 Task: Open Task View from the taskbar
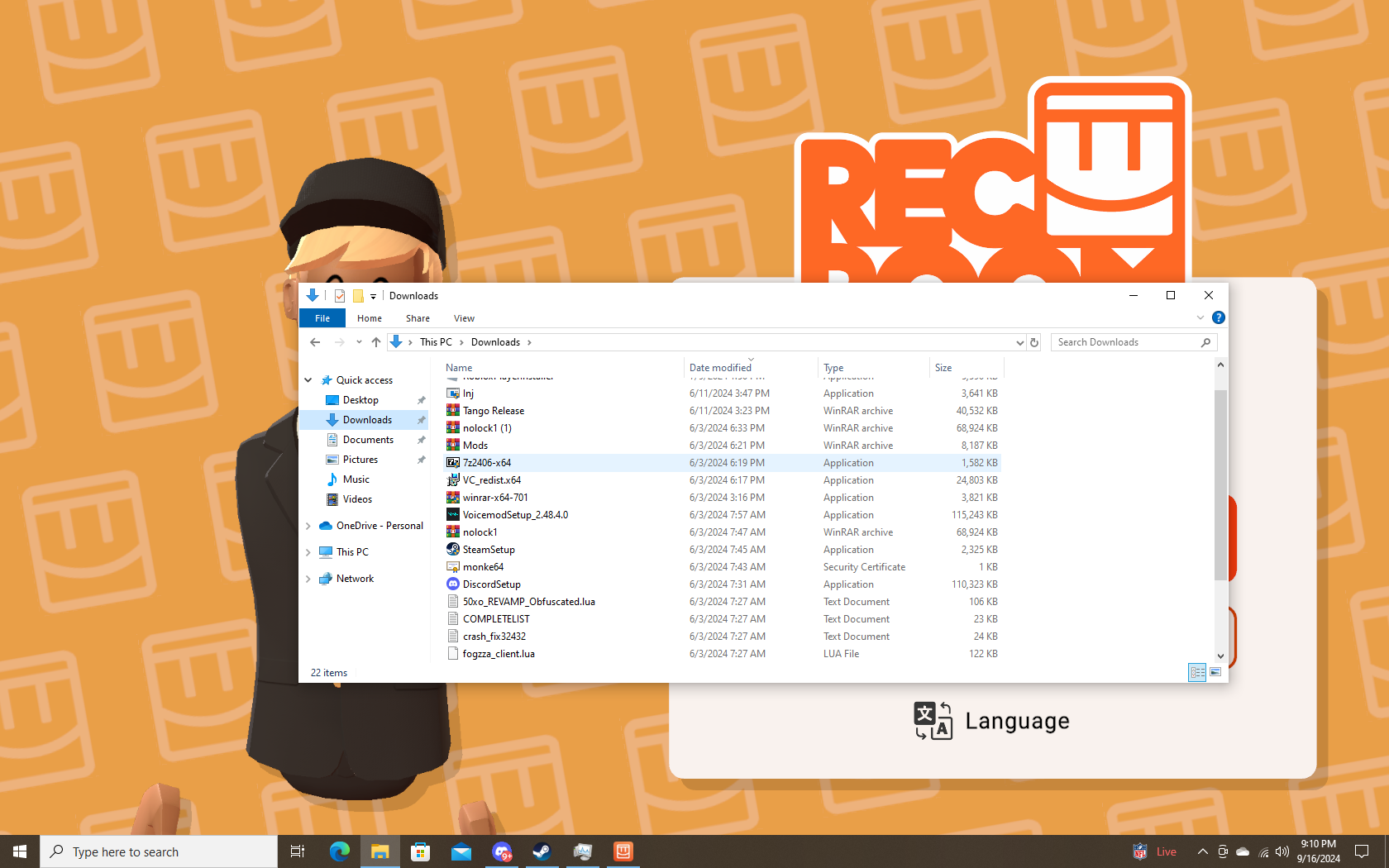click(x=298, y=851)
